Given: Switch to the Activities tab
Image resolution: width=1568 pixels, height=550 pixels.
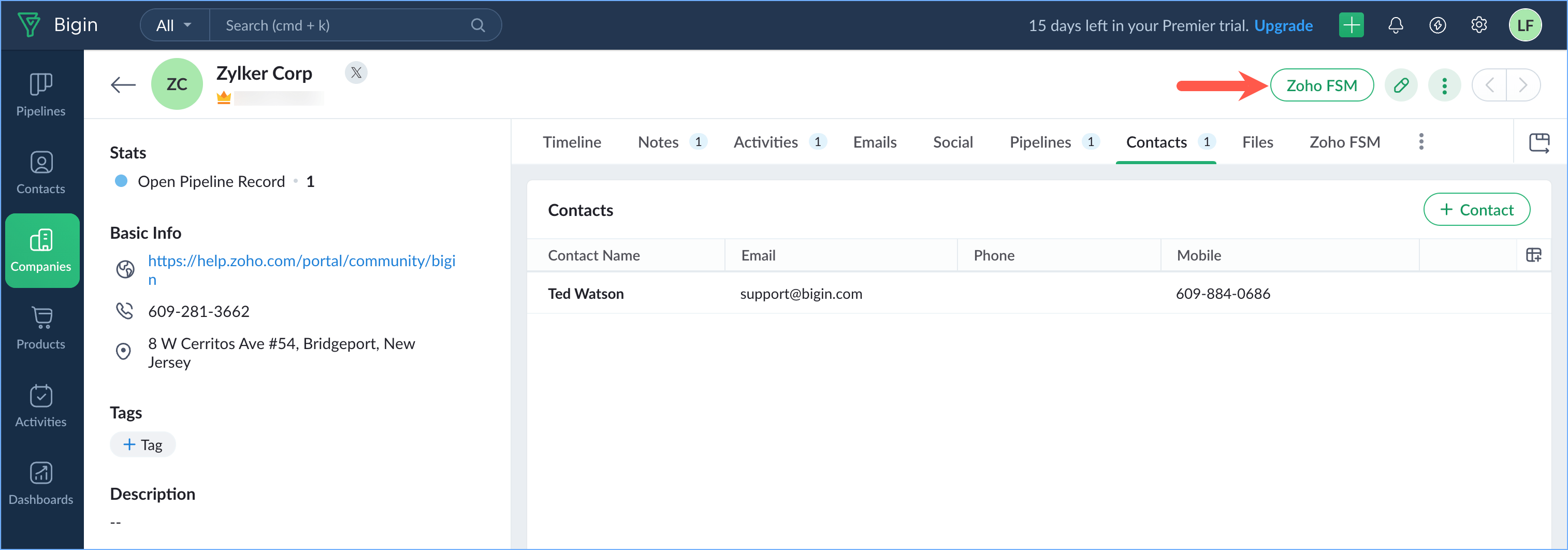Looking at the screenshot, I should [x=780, y=142].
